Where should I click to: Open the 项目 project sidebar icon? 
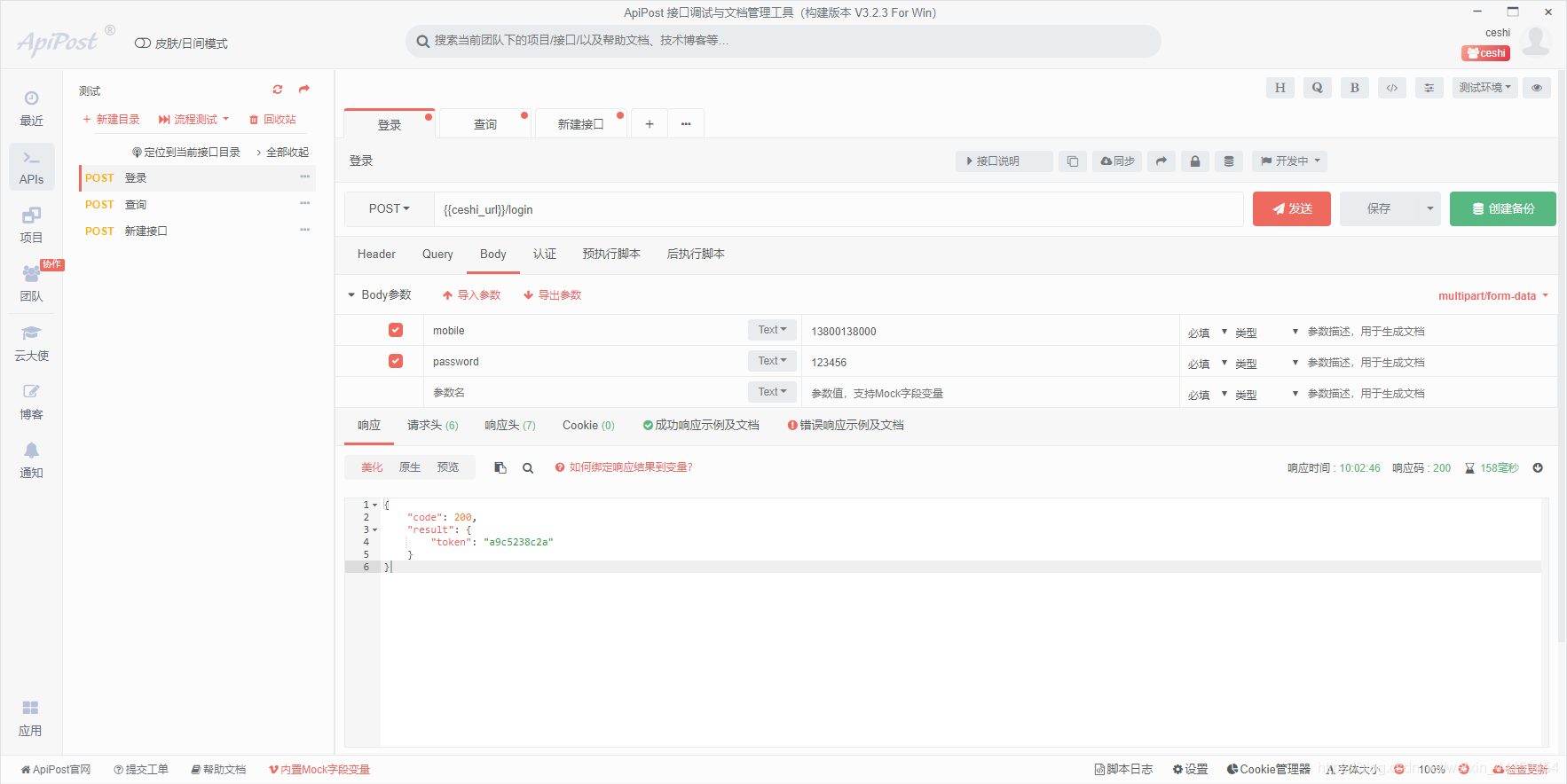pyautogui.click(x=31, y=225)
